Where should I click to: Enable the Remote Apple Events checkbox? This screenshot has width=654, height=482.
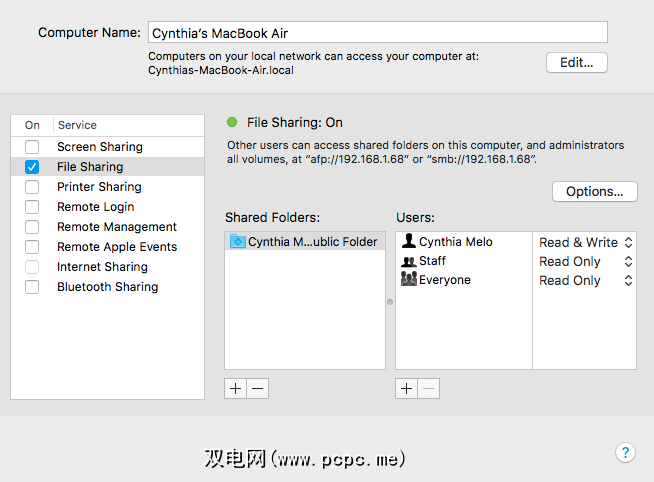[32, 247]
